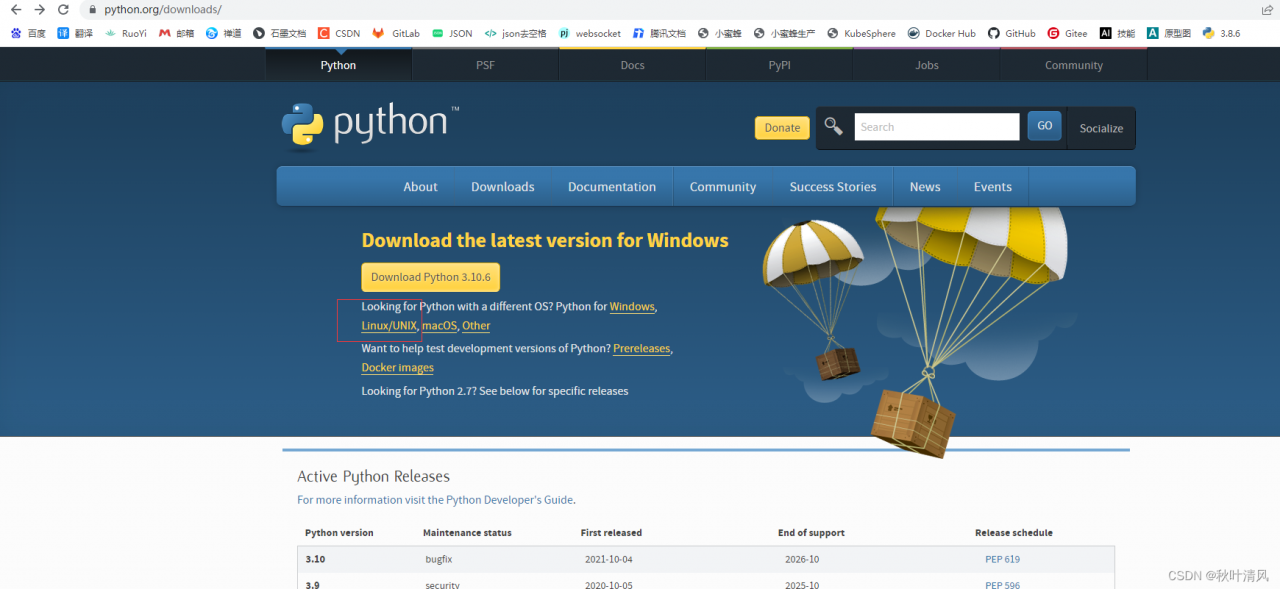1280x589 pixels.
Task: Open the websocket bookmark
Action: (x=589, y=33)
